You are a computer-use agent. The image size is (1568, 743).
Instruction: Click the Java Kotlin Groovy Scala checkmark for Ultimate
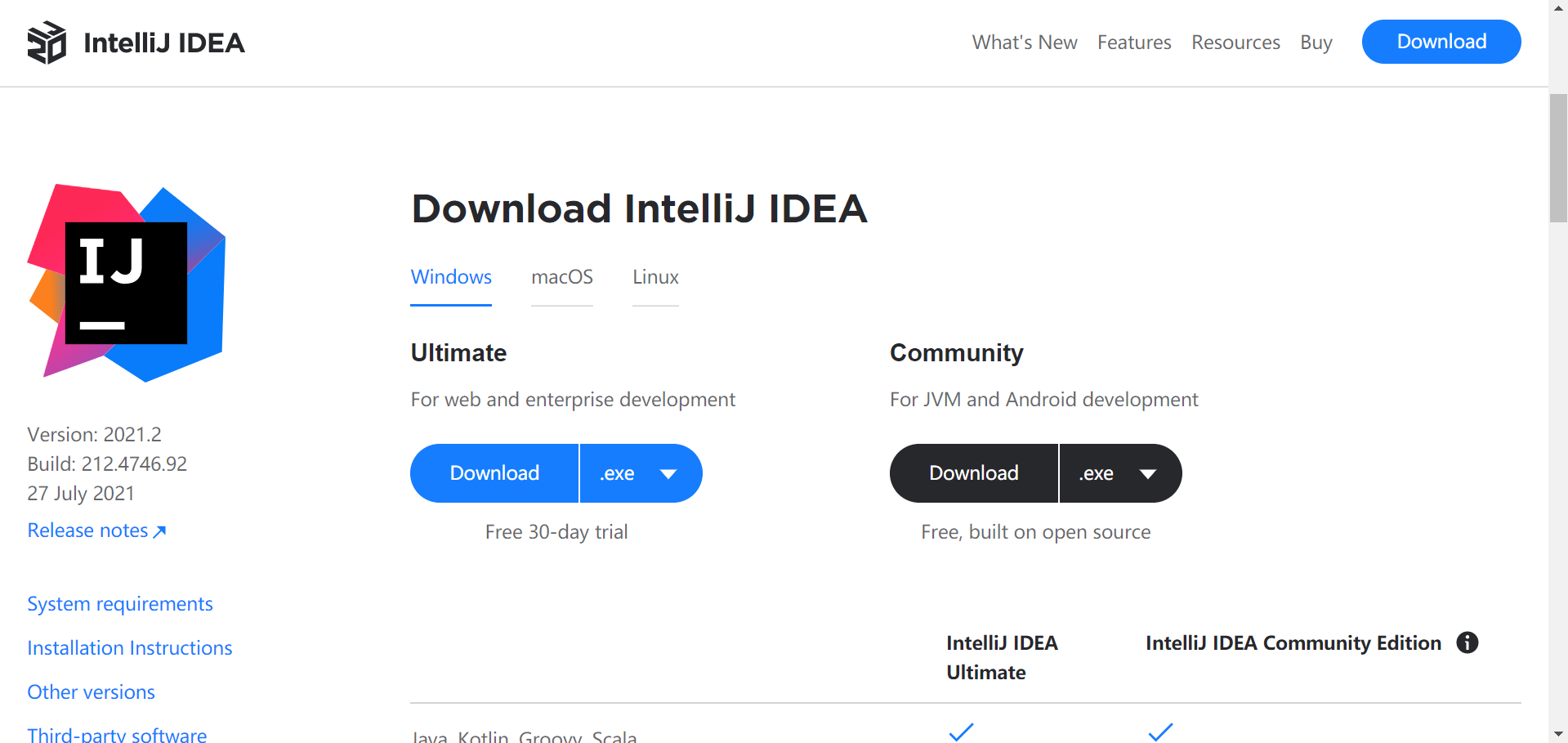(x=961, y=732)
